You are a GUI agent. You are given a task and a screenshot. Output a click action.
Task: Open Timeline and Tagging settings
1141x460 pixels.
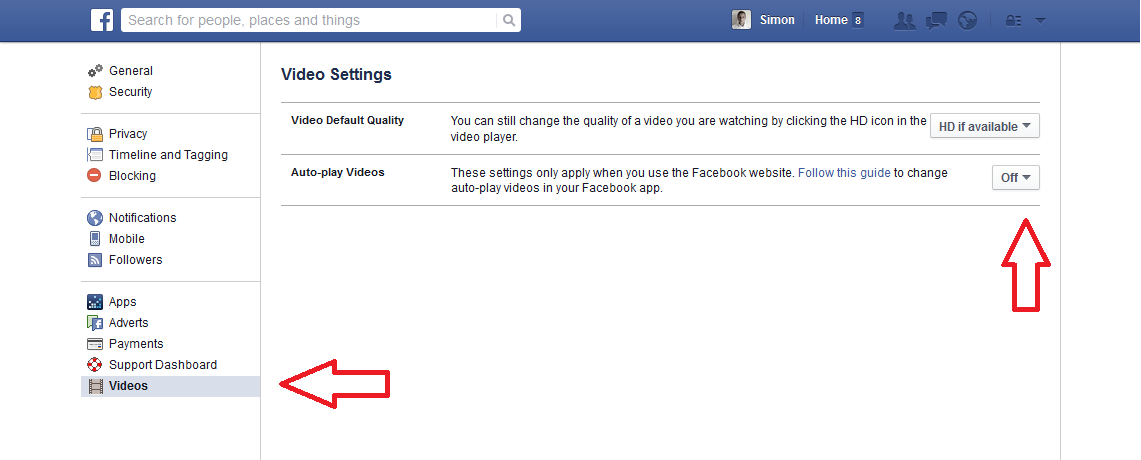pyautogui.click(x=168, y=155)
